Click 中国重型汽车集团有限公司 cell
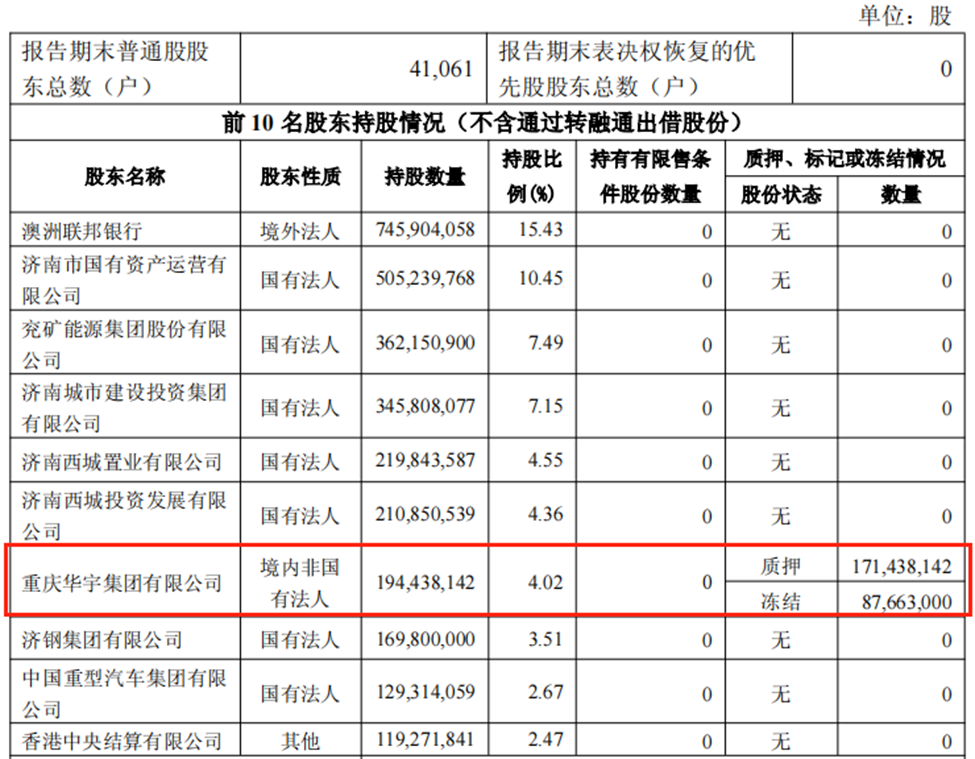This screenshot has height=759, width=975. click(x=124, y=693)
